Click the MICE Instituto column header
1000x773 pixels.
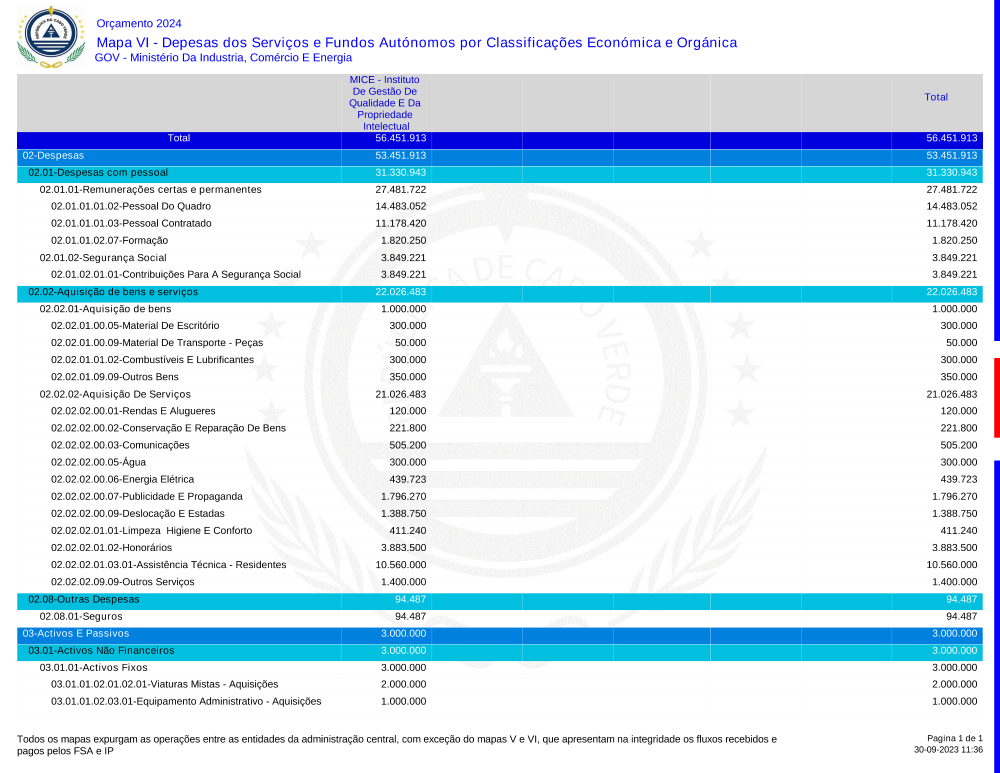pos(384,103)
